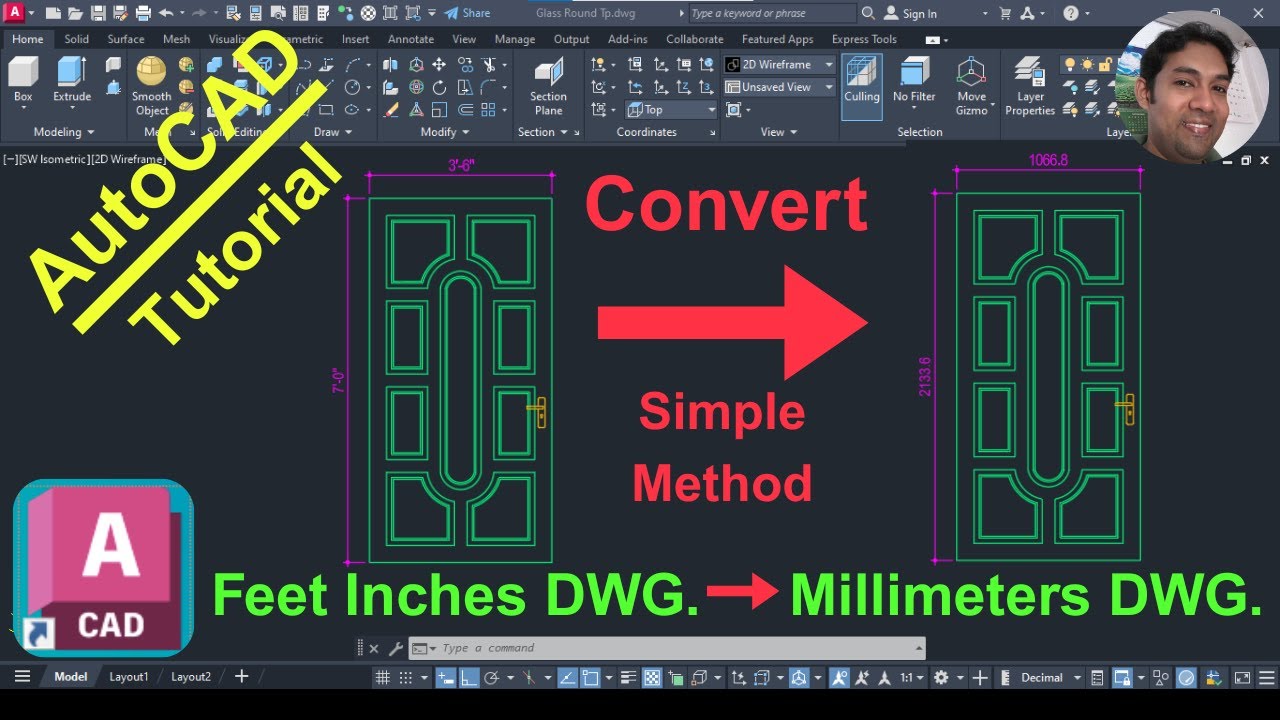
Task: Open the AutoCAD application menu logo
Action: tap(14, 13)
